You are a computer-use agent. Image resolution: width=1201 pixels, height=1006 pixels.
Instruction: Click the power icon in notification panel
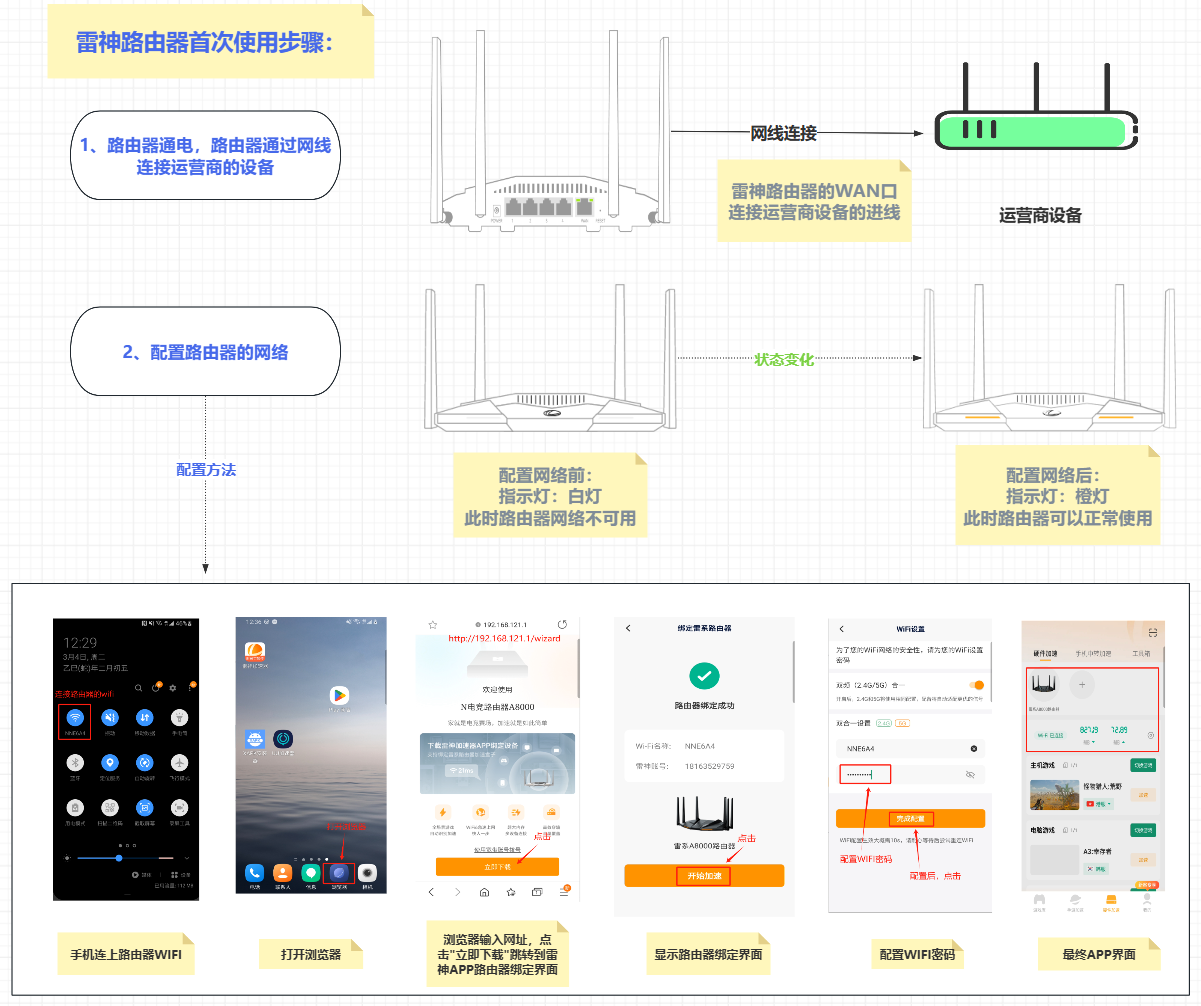pos(156,688)
